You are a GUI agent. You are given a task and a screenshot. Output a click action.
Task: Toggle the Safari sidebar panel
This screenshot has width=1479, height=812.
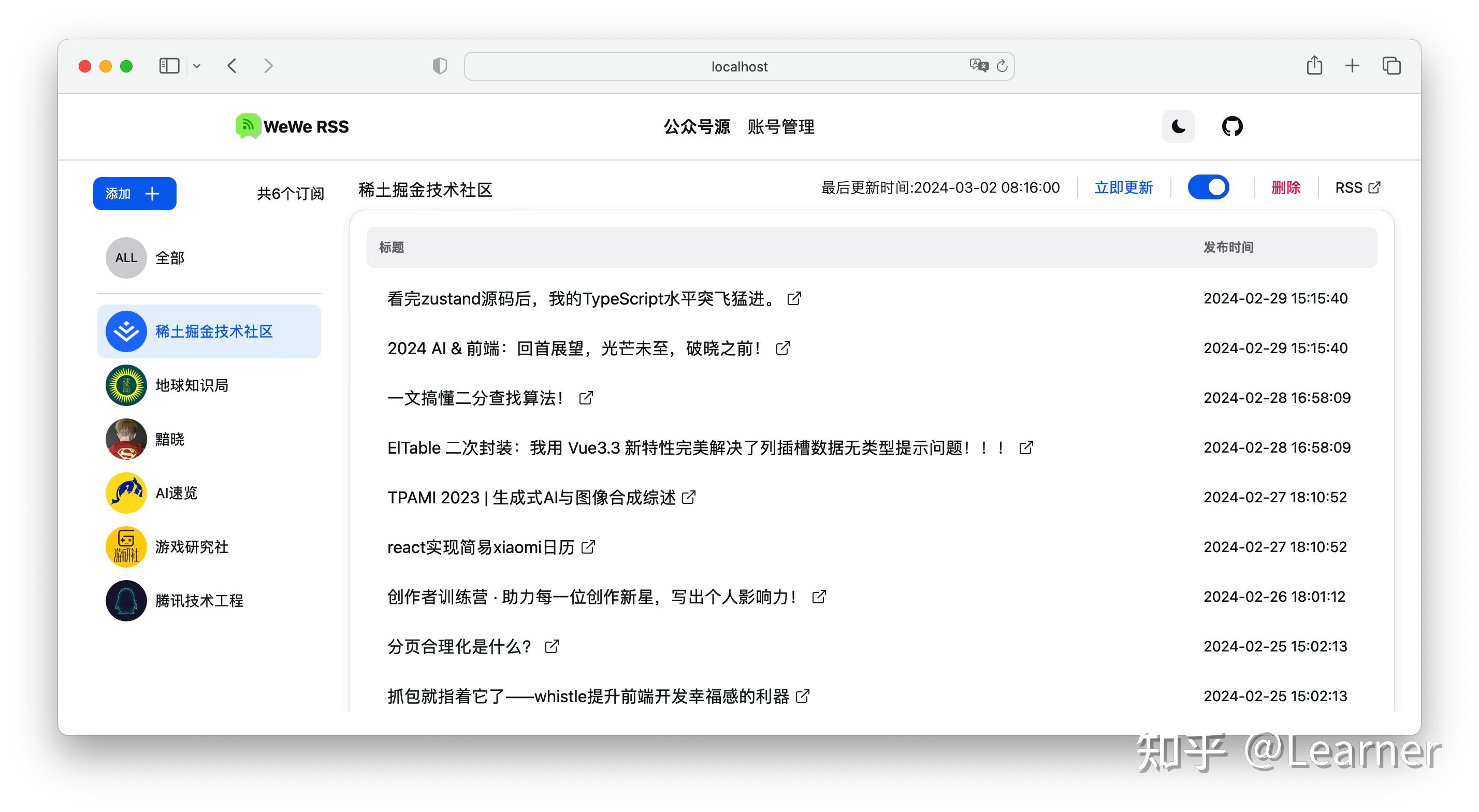click(169, 65)
